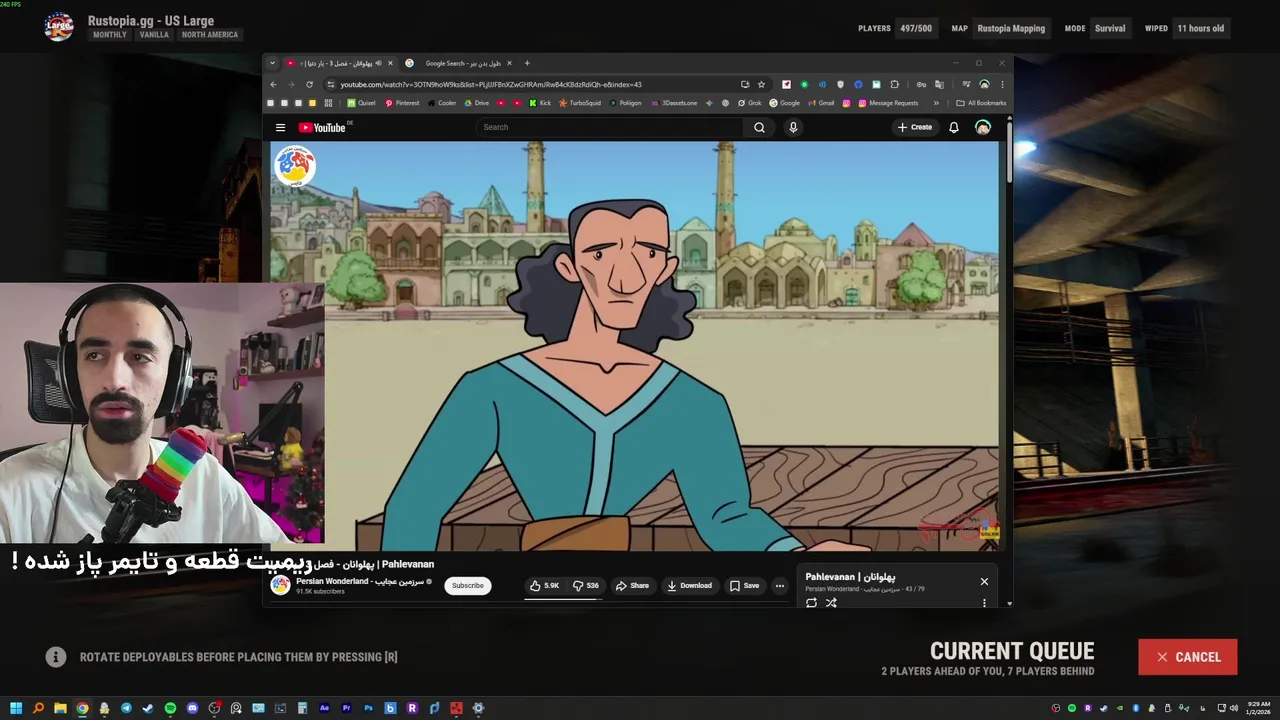
Task: Close the Pahlevanan playlist panel
Action: (x=984, y=581)
